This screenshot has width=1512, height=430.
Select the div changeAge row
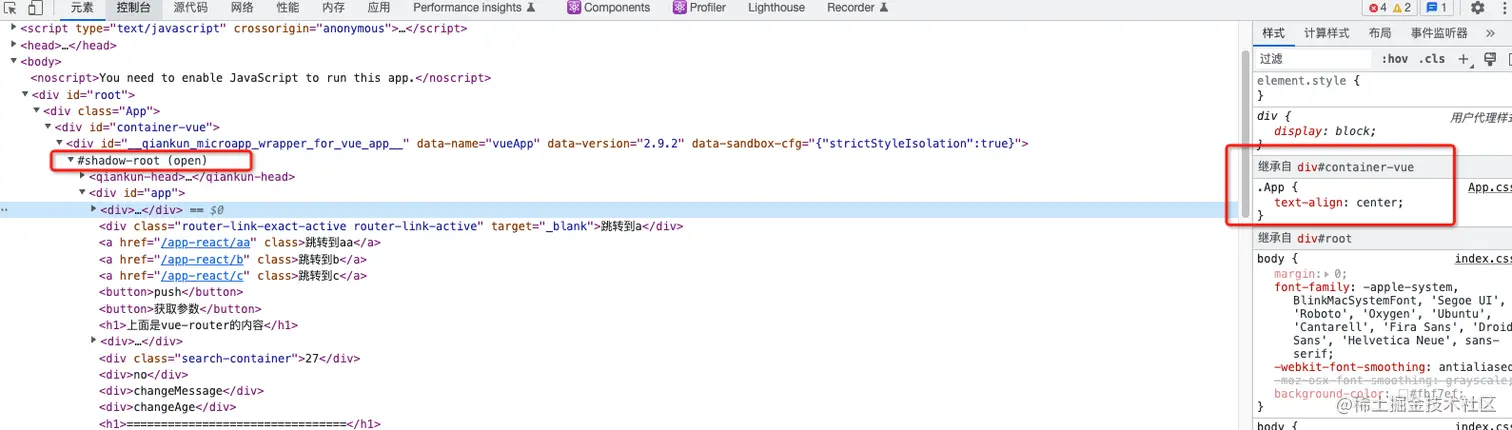click(x=167, y=407)
